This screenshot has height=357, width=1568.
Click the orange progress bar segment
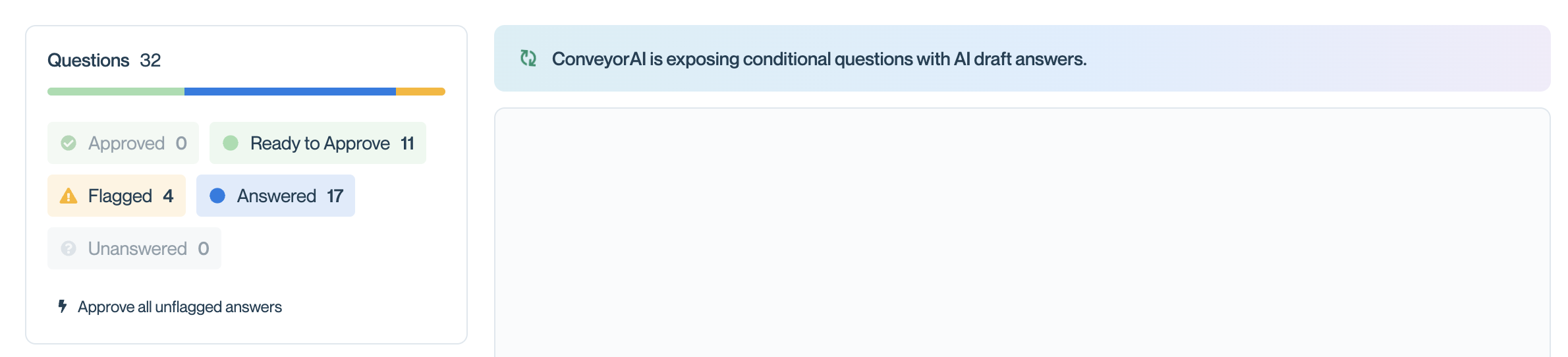point(420,92)
